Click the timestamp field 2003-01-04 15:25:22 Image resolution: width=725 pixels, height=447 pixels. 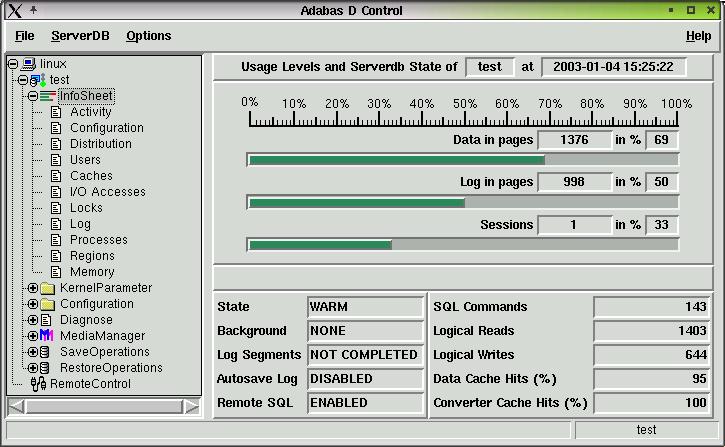pyautogui.click(x=614, y=67)
